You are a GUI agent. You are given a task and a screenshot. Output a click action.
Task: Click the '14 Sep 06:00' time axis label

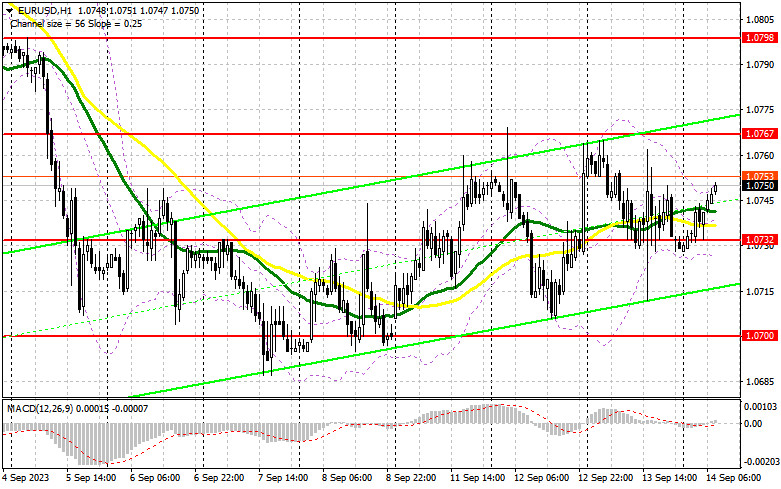click(x=733, y=478)
